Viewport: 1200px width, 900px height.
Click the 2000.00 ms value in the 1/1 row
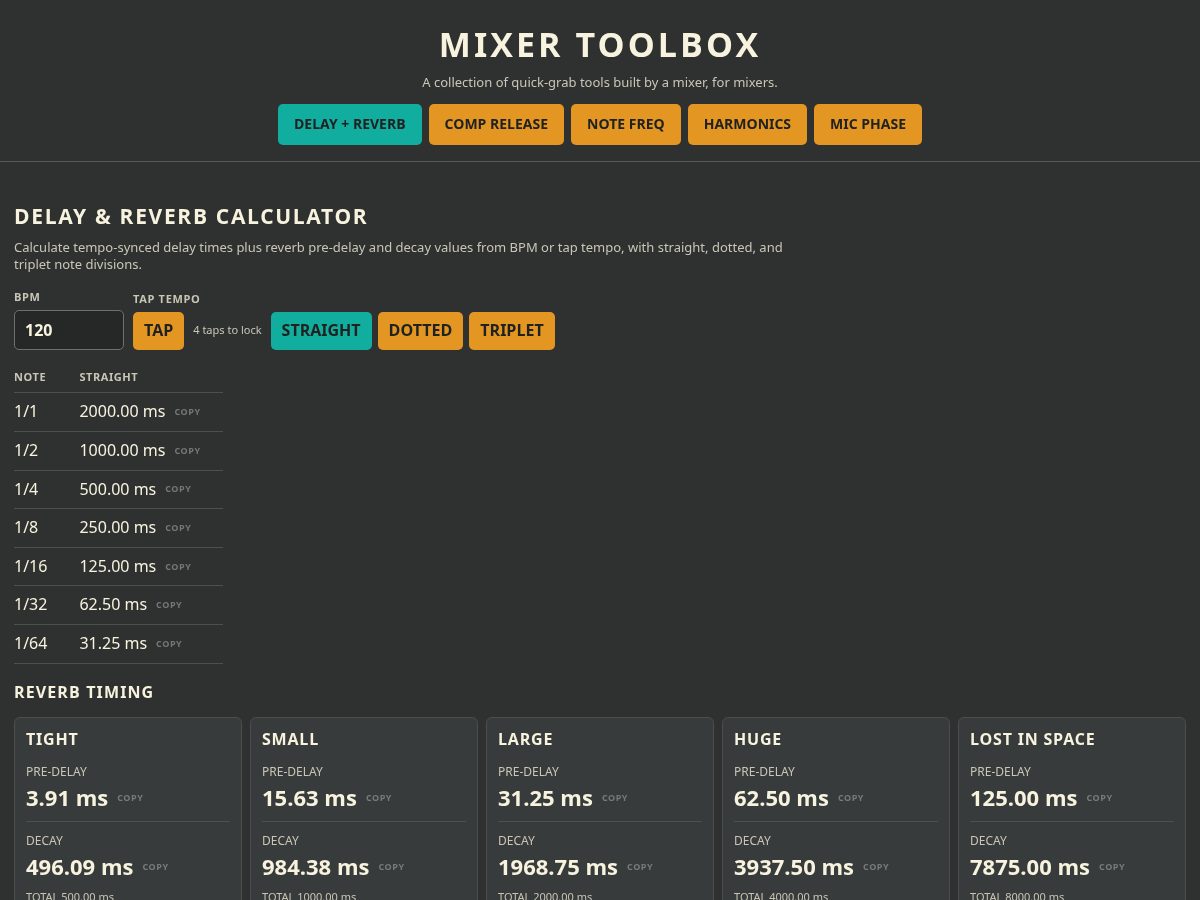point(122,411)
